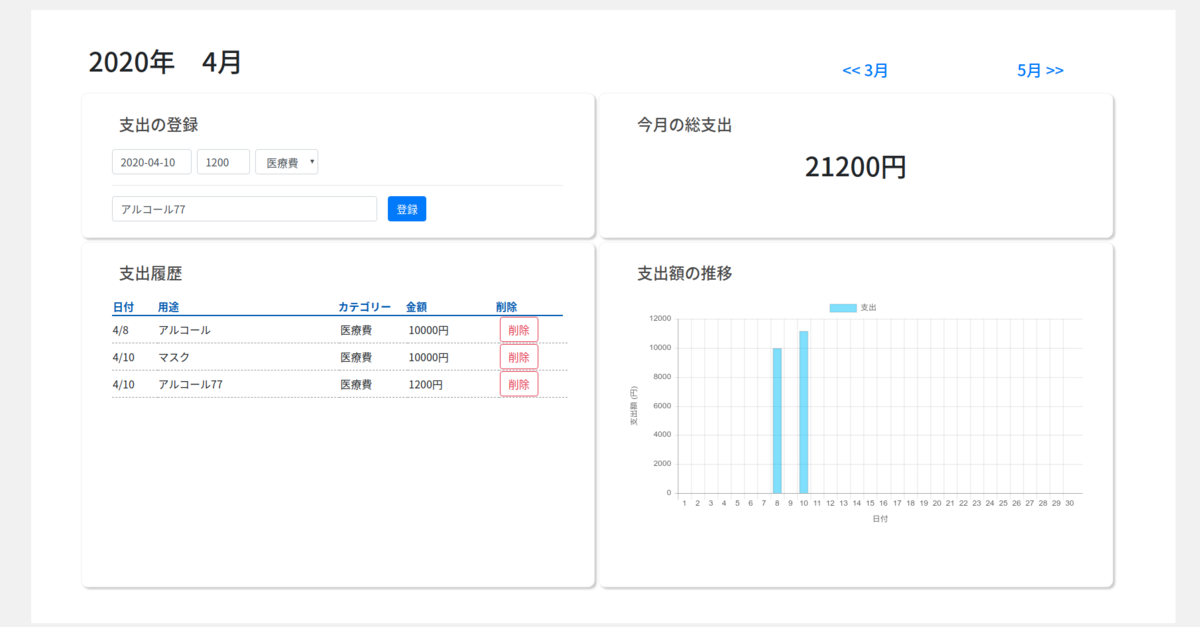Image resolution: width=1200 pixels, height=627 pixels.
Task: Click the 削除 column header
Action: pyautogui.click(x=507, y=307)
